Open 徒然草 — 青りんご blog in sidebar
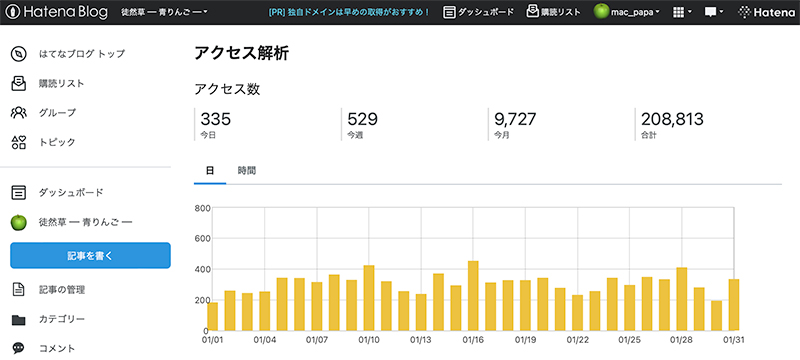The width and height of the screenshot is (800, 360). click(x=86, y=222)
